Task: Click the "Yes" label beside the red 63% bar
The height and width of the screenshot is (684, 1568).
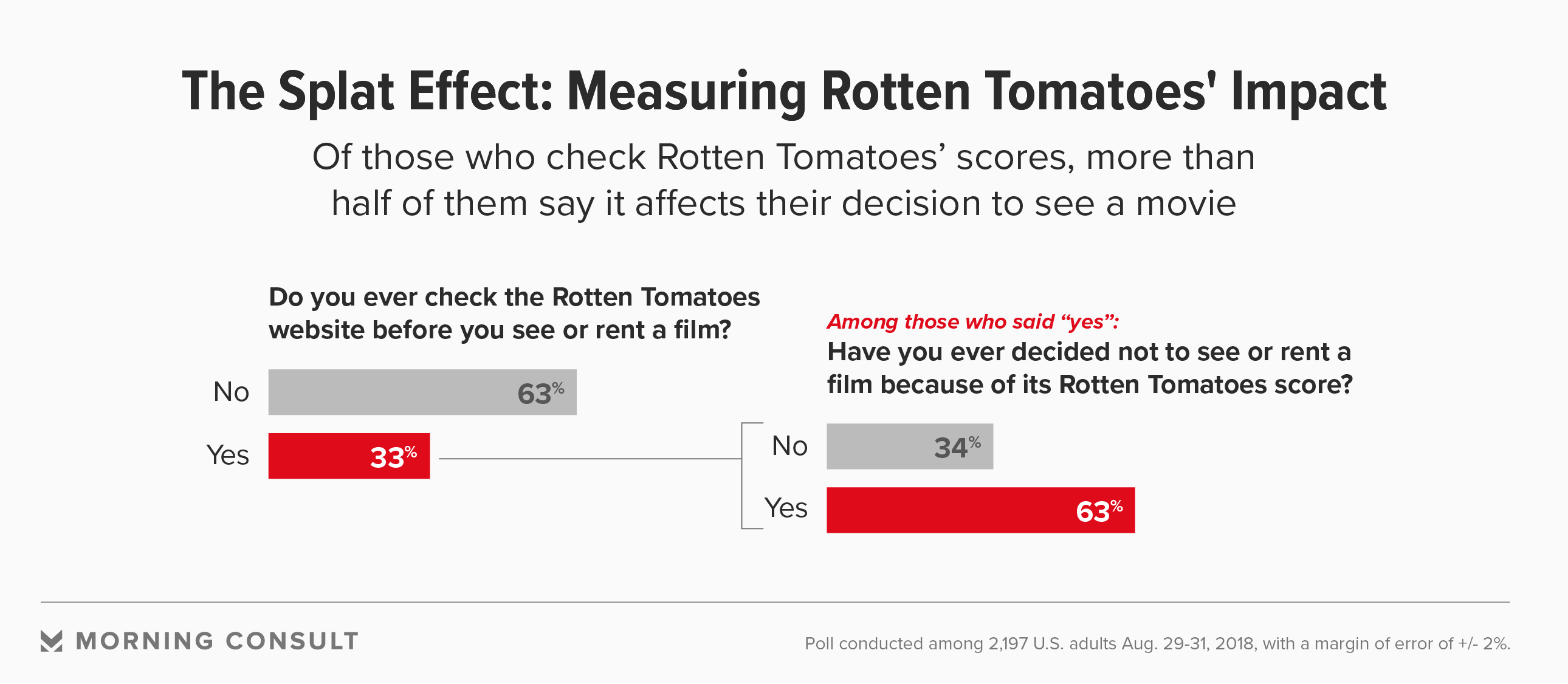Action: coord(786,508)
